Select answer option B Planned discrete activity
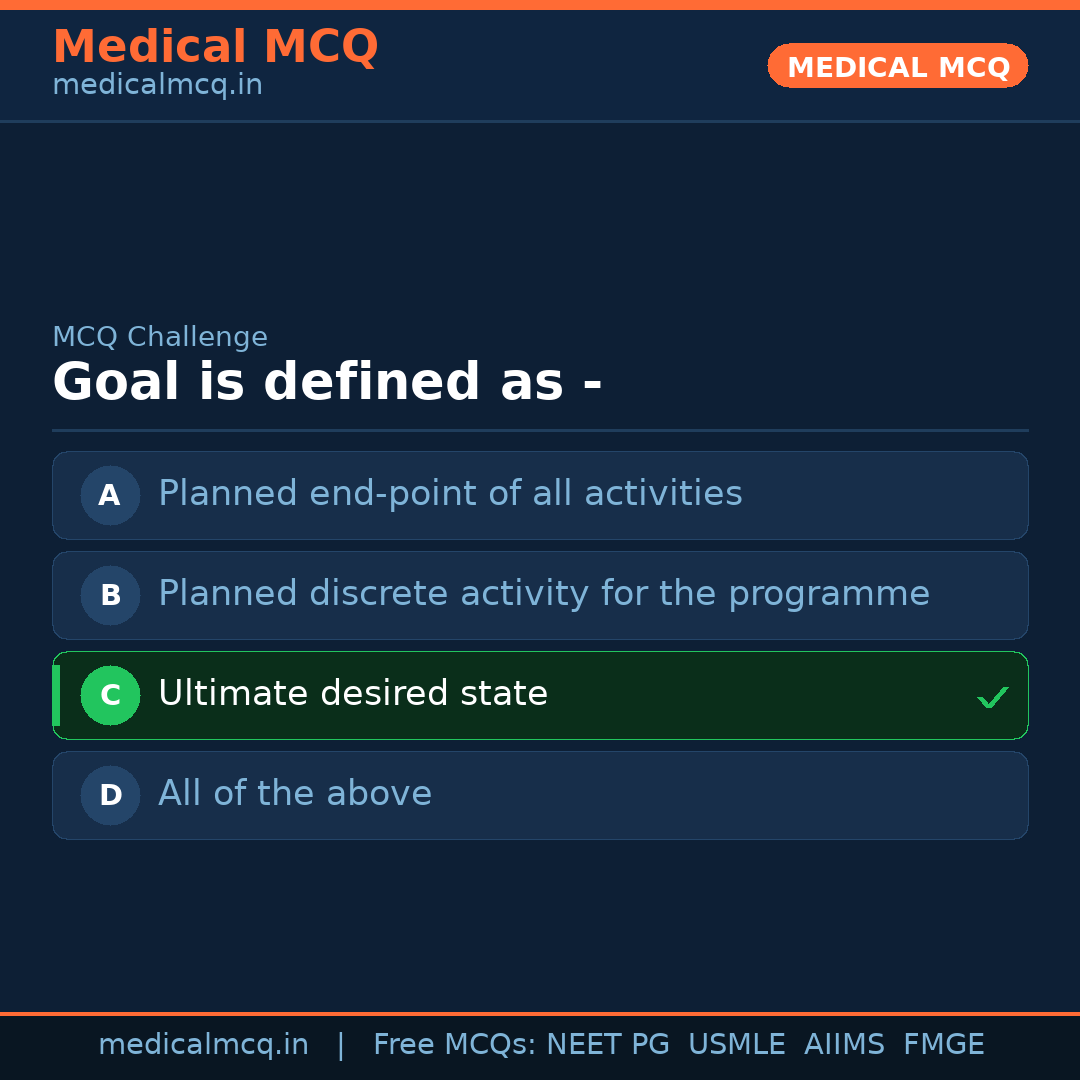The width and height of the screenshot is (1080, 1080). (x=540, y=595)
